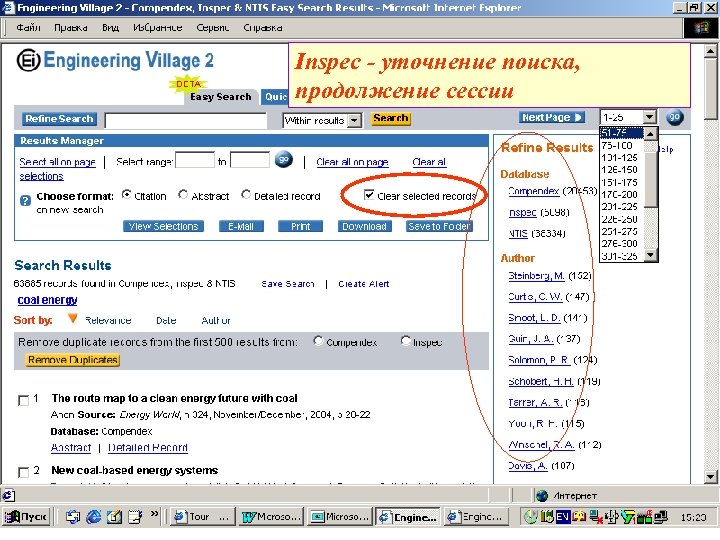Open Internet Explorer from quick launch
720x540 pixels.
pos(93,517)
